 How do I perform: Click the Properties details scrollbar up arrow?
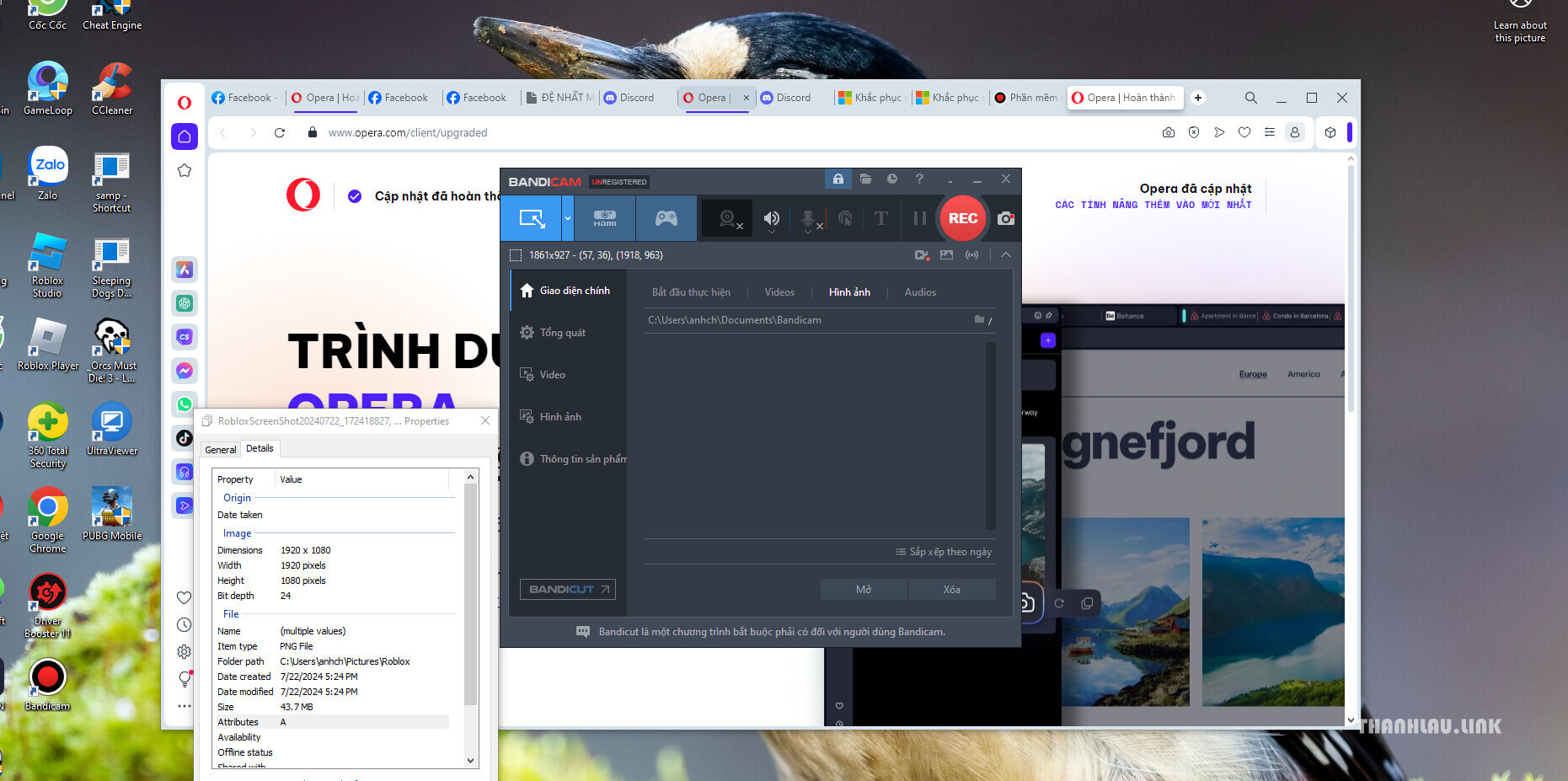(x=470, y=477)
